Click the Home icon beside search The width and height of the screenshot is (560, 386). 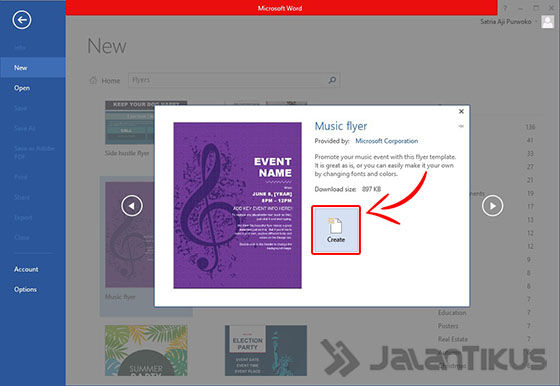coord(93,80)
